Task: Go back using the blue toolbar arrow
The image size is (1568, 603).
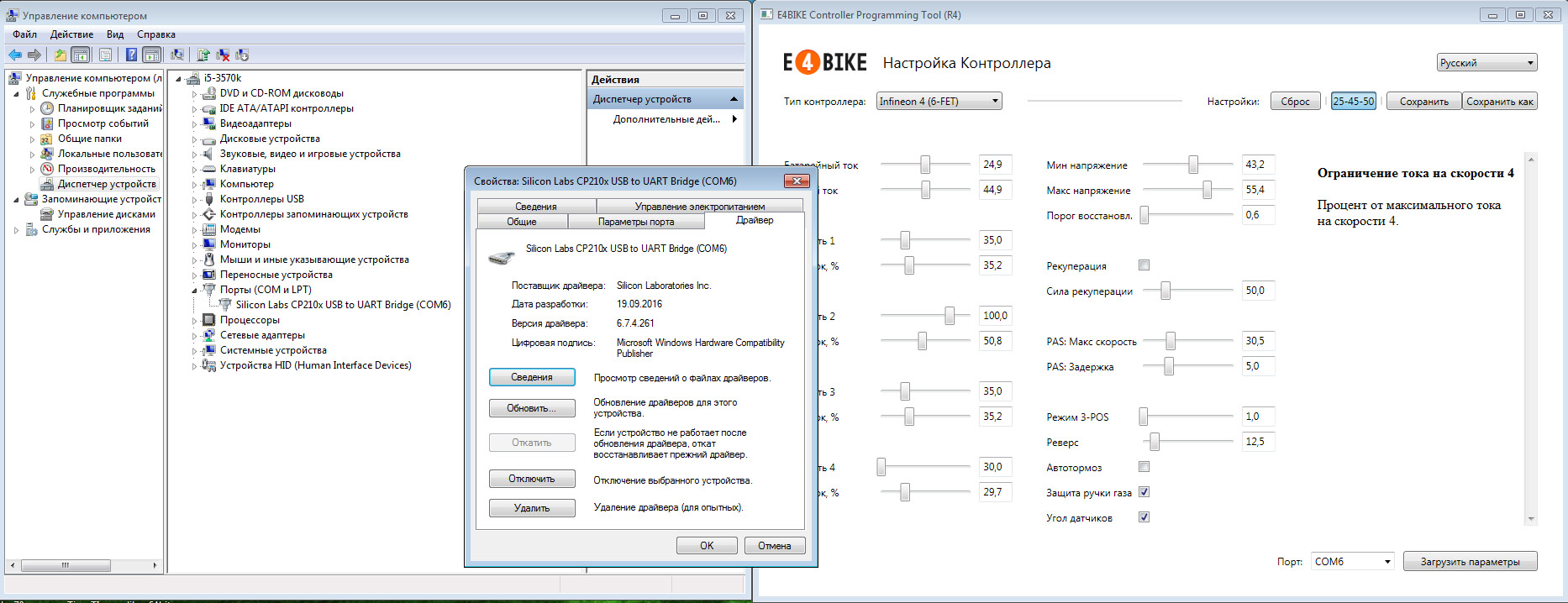Action: click(x=15, y=55)
